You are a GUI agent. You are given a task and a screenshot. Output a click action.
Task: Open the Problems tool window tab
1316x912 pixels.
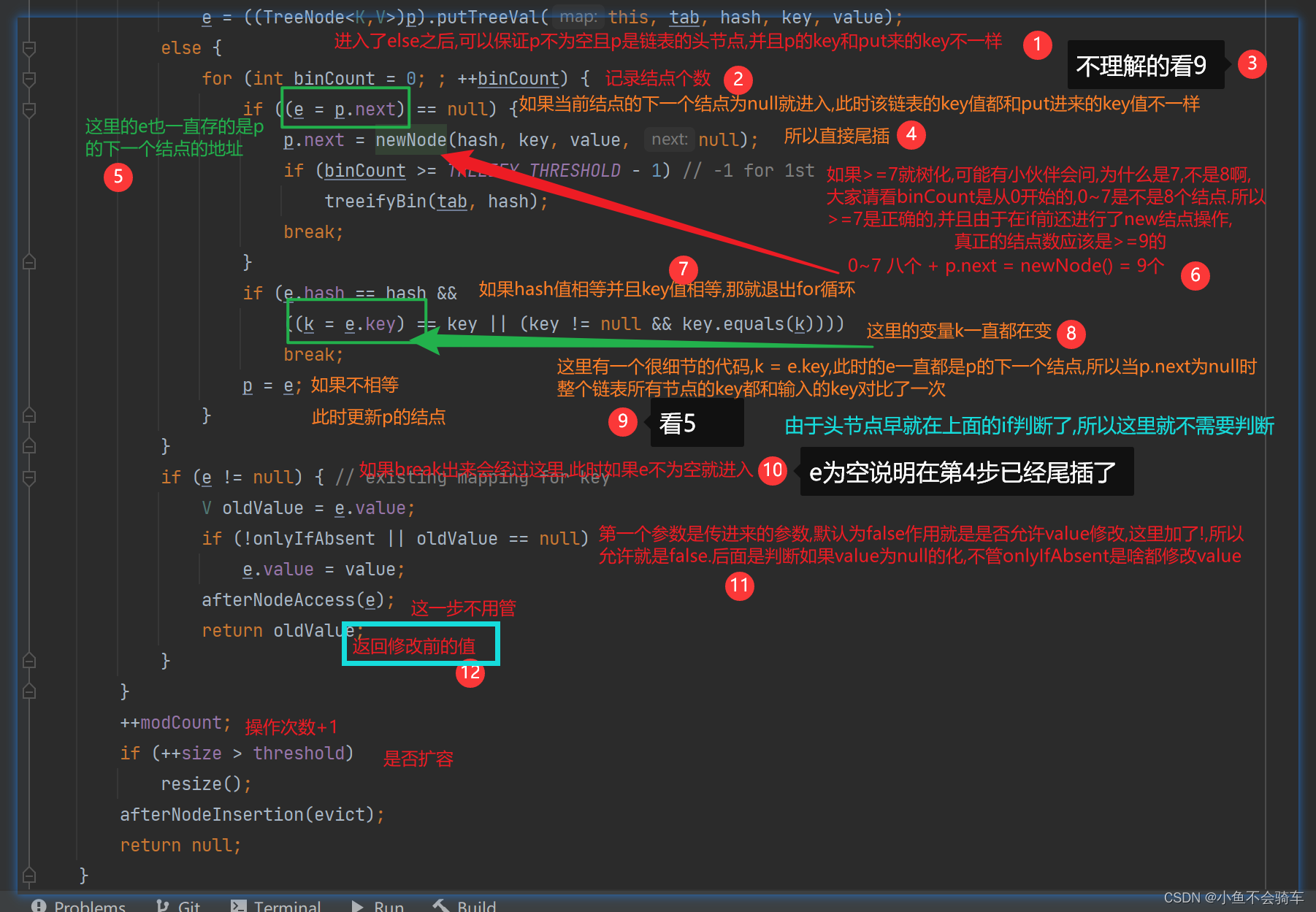(x=79, y=906)
